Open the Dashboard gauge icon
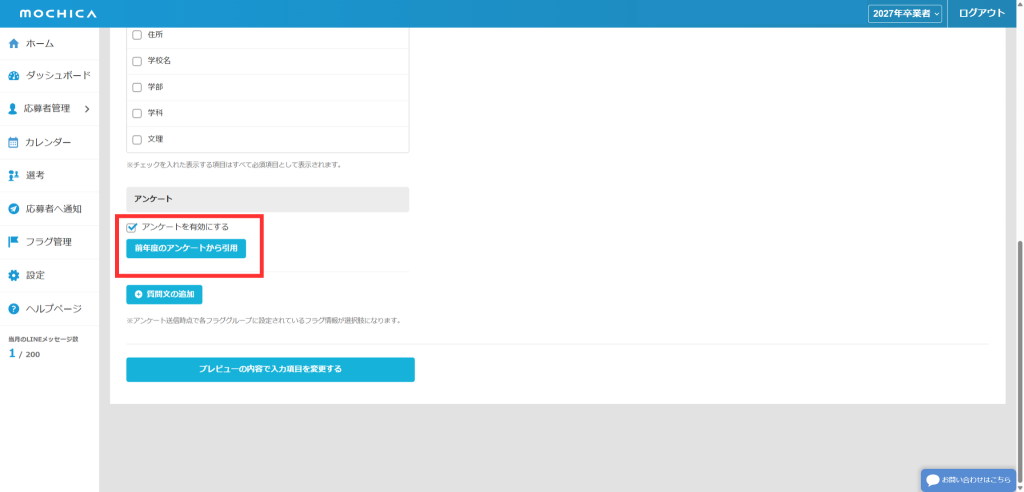The height and width of the screenshot is (492, 1024). (x=14, y=76)
